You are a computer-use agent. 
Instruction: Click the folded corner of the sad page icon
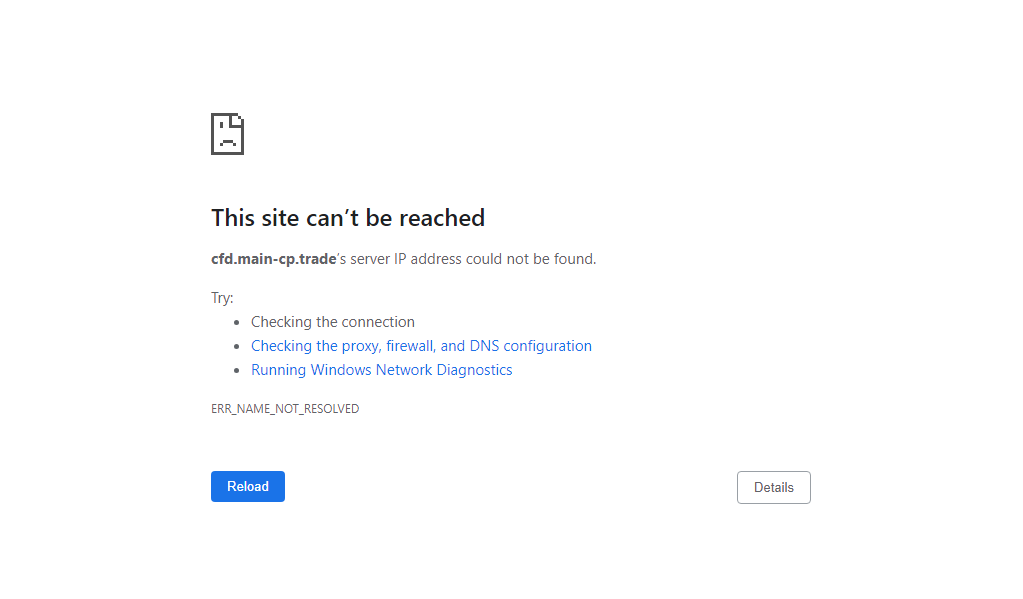coord(237,120)
